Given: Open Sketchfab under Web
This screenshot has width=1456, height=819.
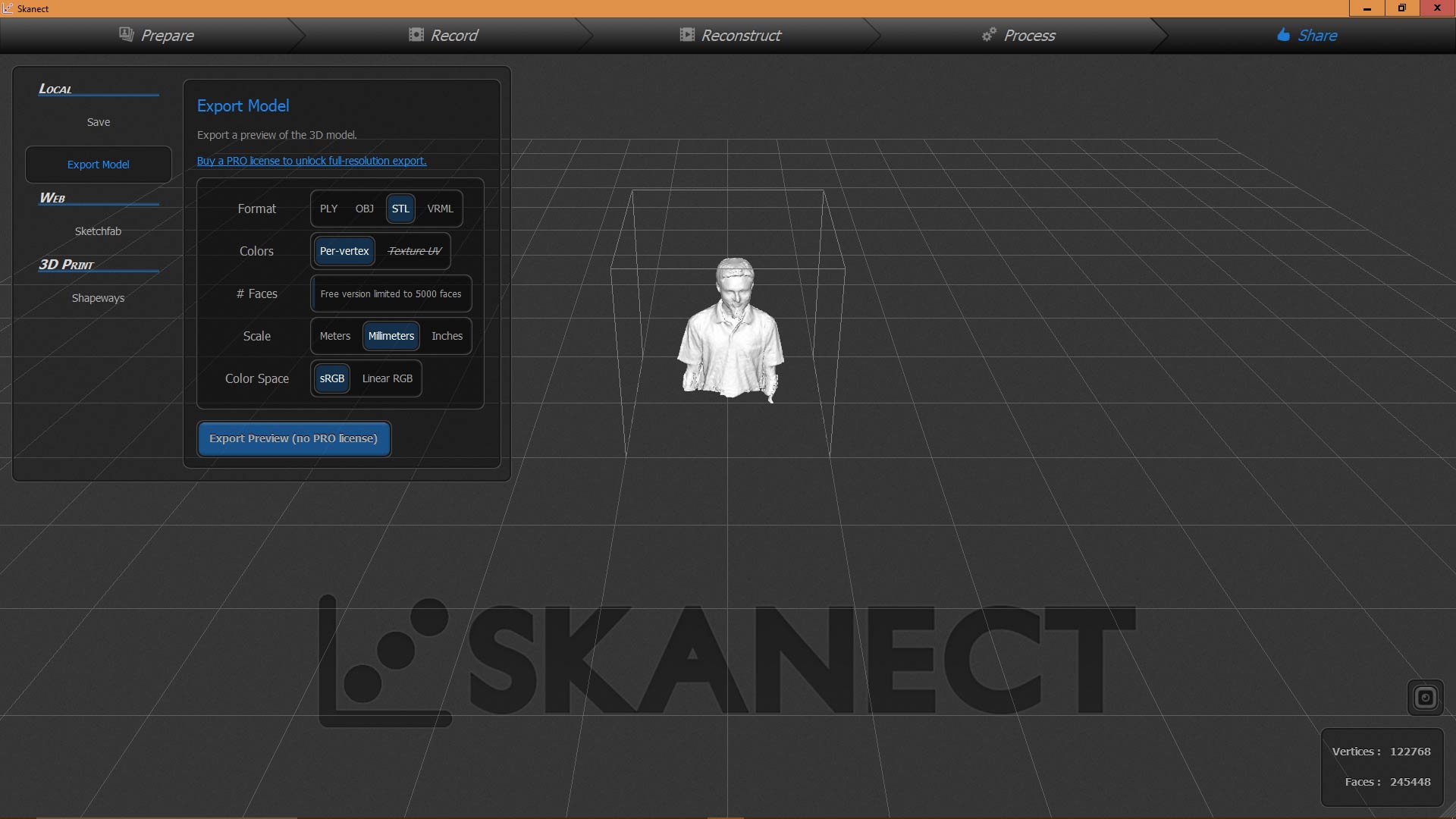Looking at the screenshot, I should (x=98, y=231).
